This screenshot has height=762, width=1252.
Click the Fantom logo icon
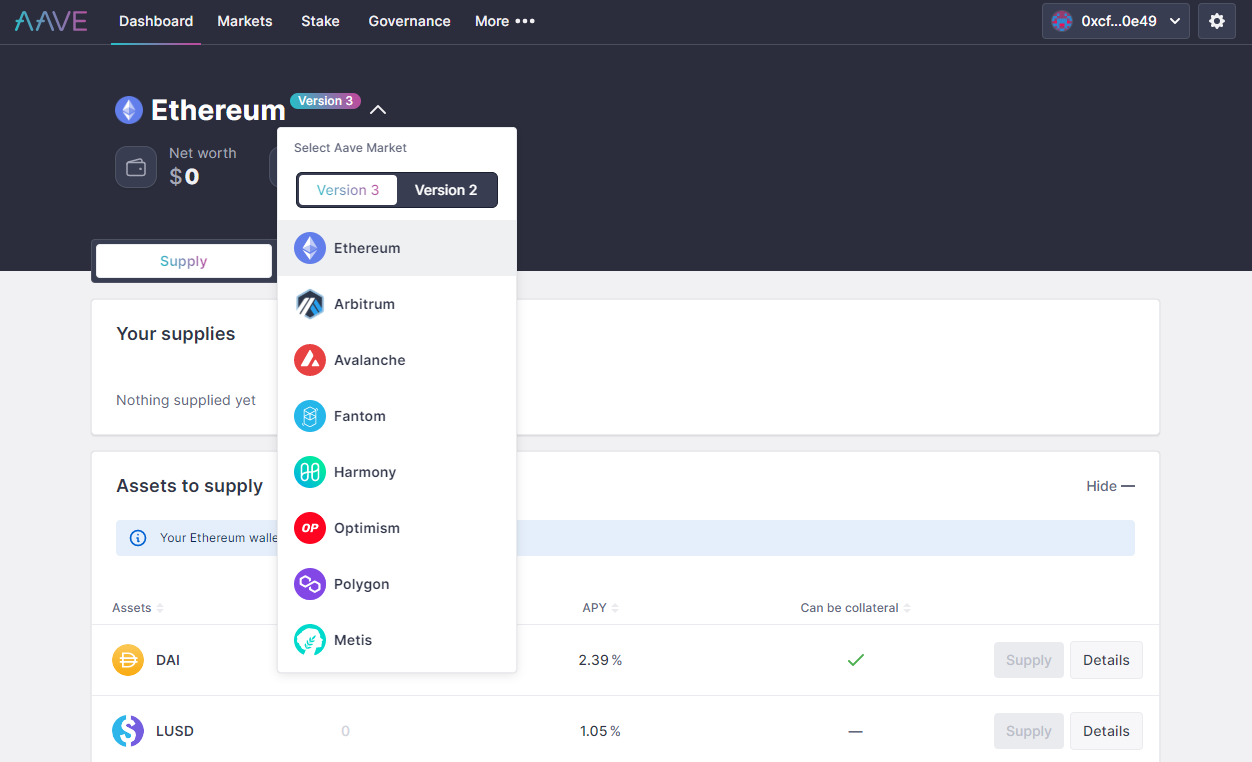point(310,416)
